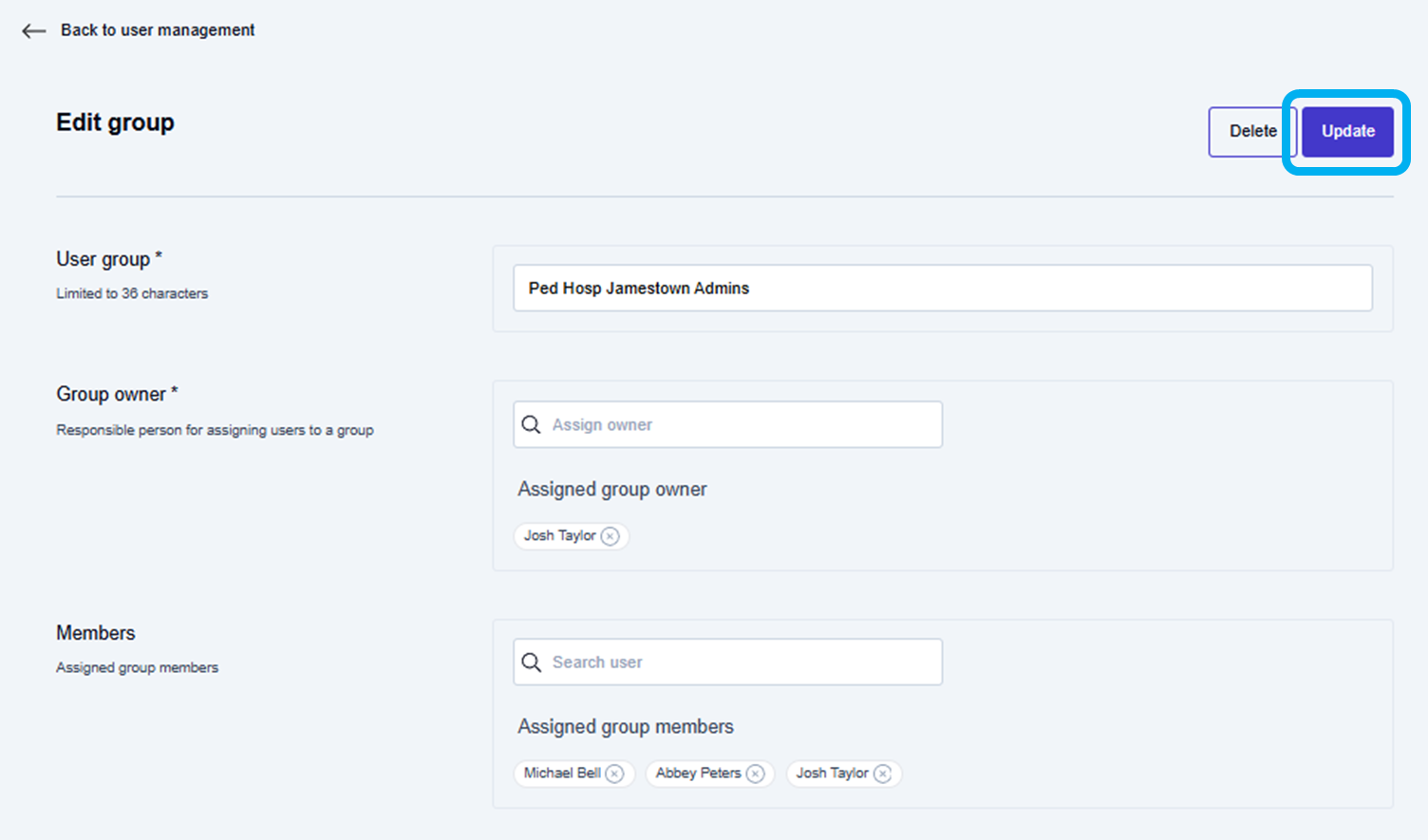Viewport: 1428px width, 840px height.
Task: Click the Search user field
Action: tap(741, 663)
